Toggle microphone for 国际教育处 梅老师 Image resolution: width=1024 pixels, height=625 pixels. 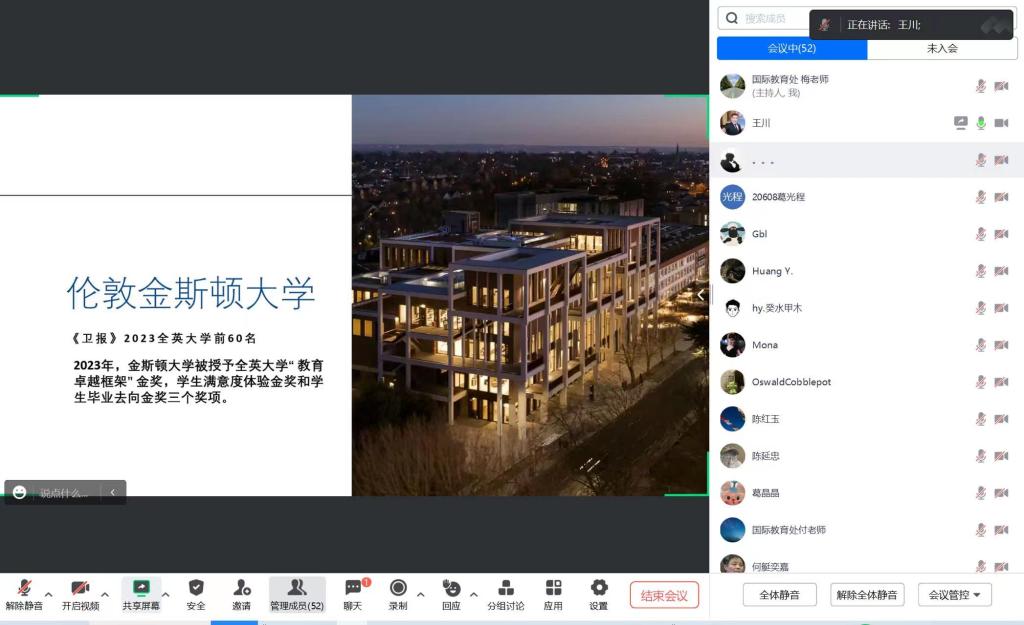tap(981, 86)
